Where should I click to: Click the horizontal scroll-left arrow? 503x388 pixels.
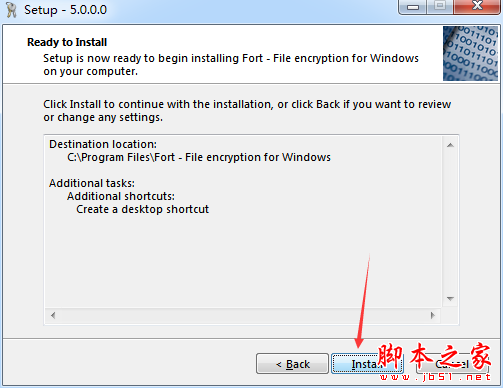tap(53, 315)
